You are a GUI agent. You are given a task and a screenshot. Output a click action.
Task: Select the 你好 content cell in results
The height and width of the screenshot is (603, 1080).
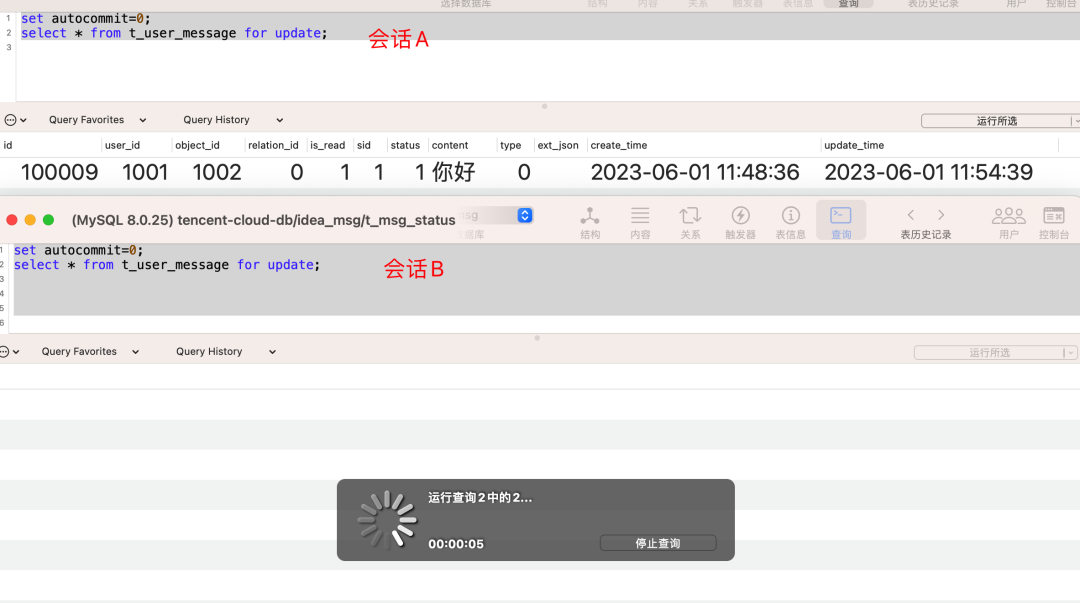(453, 172)
